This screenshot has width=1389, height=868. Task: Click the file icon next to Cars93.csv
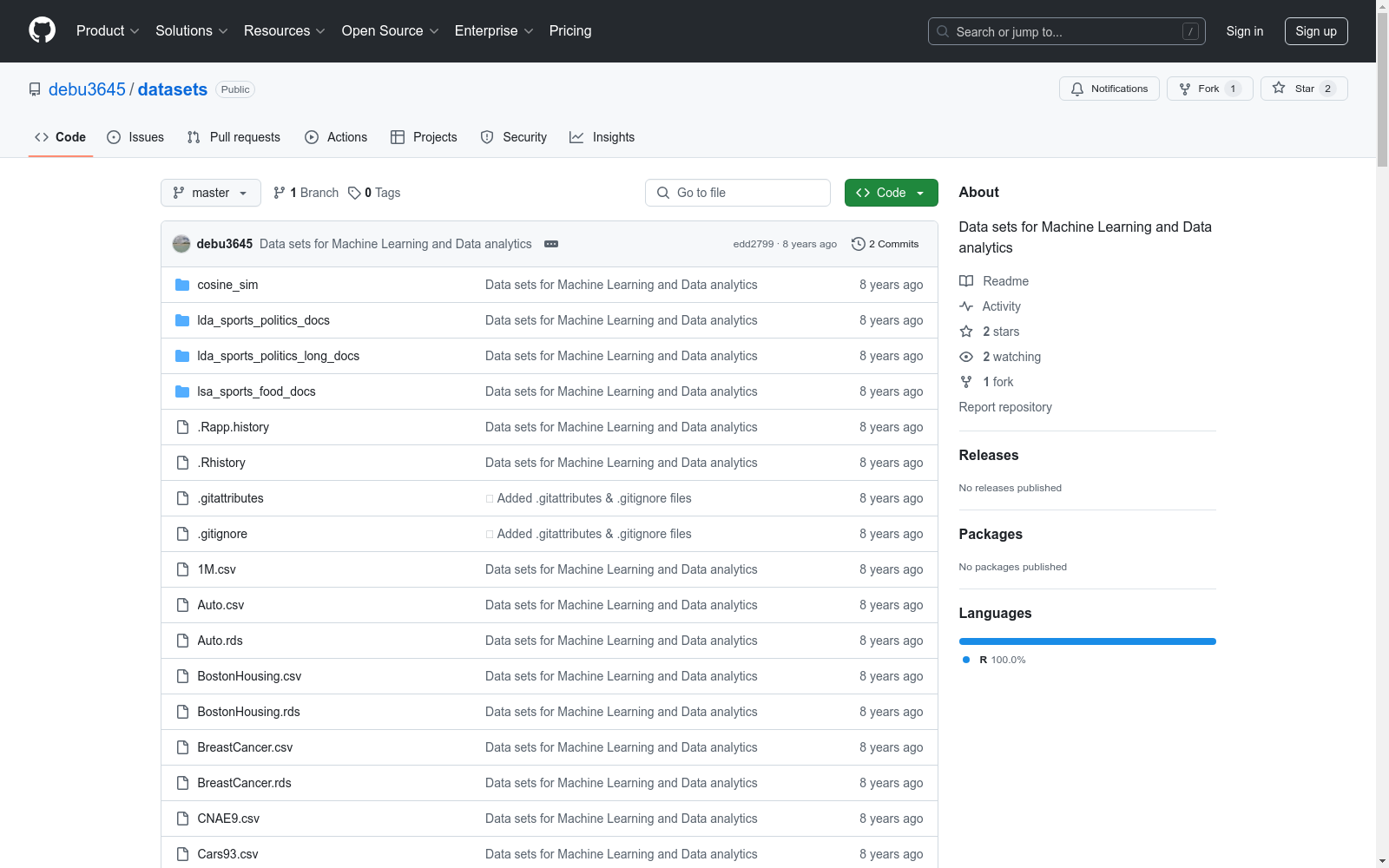(182, 854)
